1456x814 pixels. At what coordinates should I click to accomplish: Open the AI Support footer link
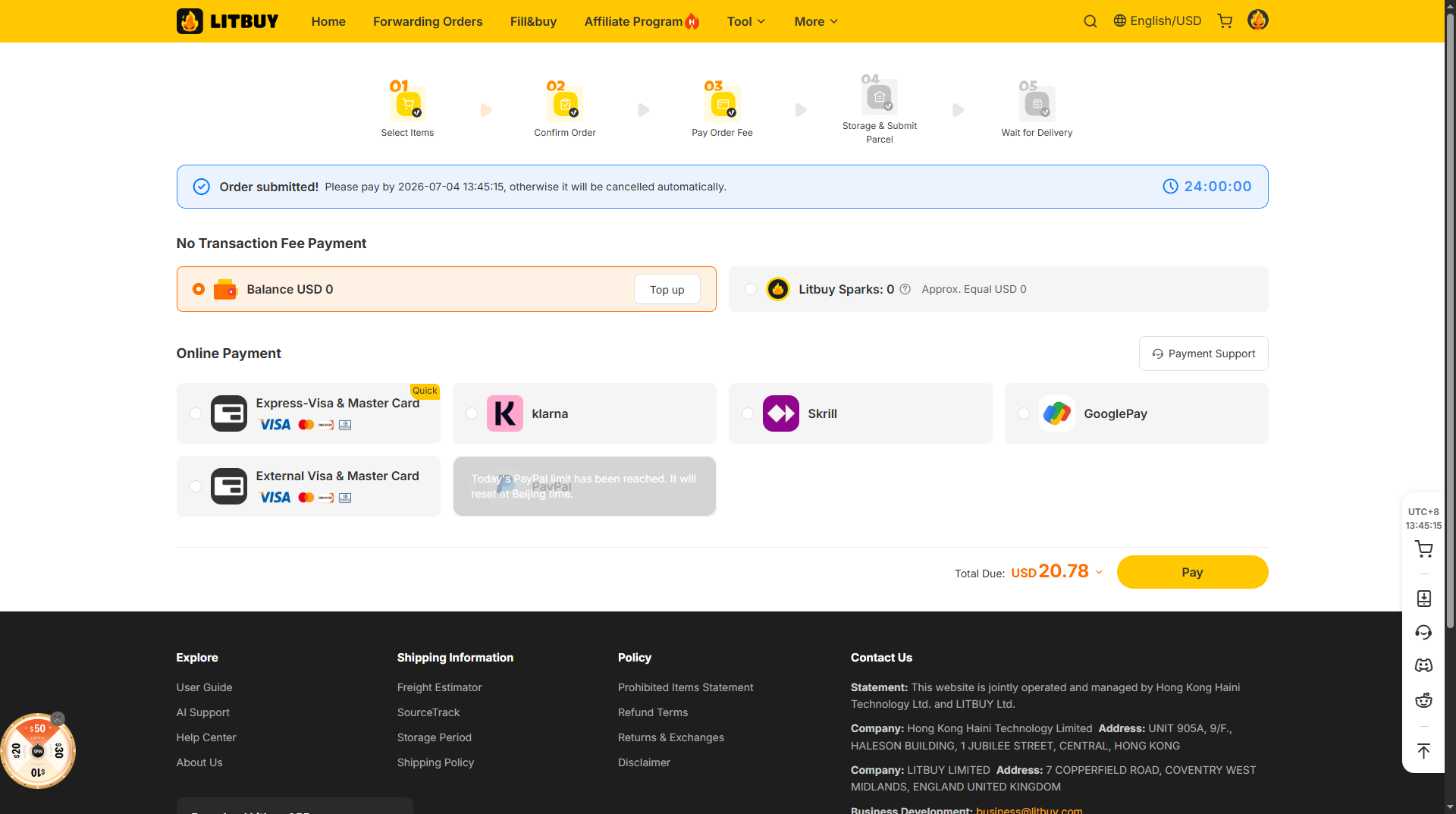pyautogui.click(x=203, y=712)
